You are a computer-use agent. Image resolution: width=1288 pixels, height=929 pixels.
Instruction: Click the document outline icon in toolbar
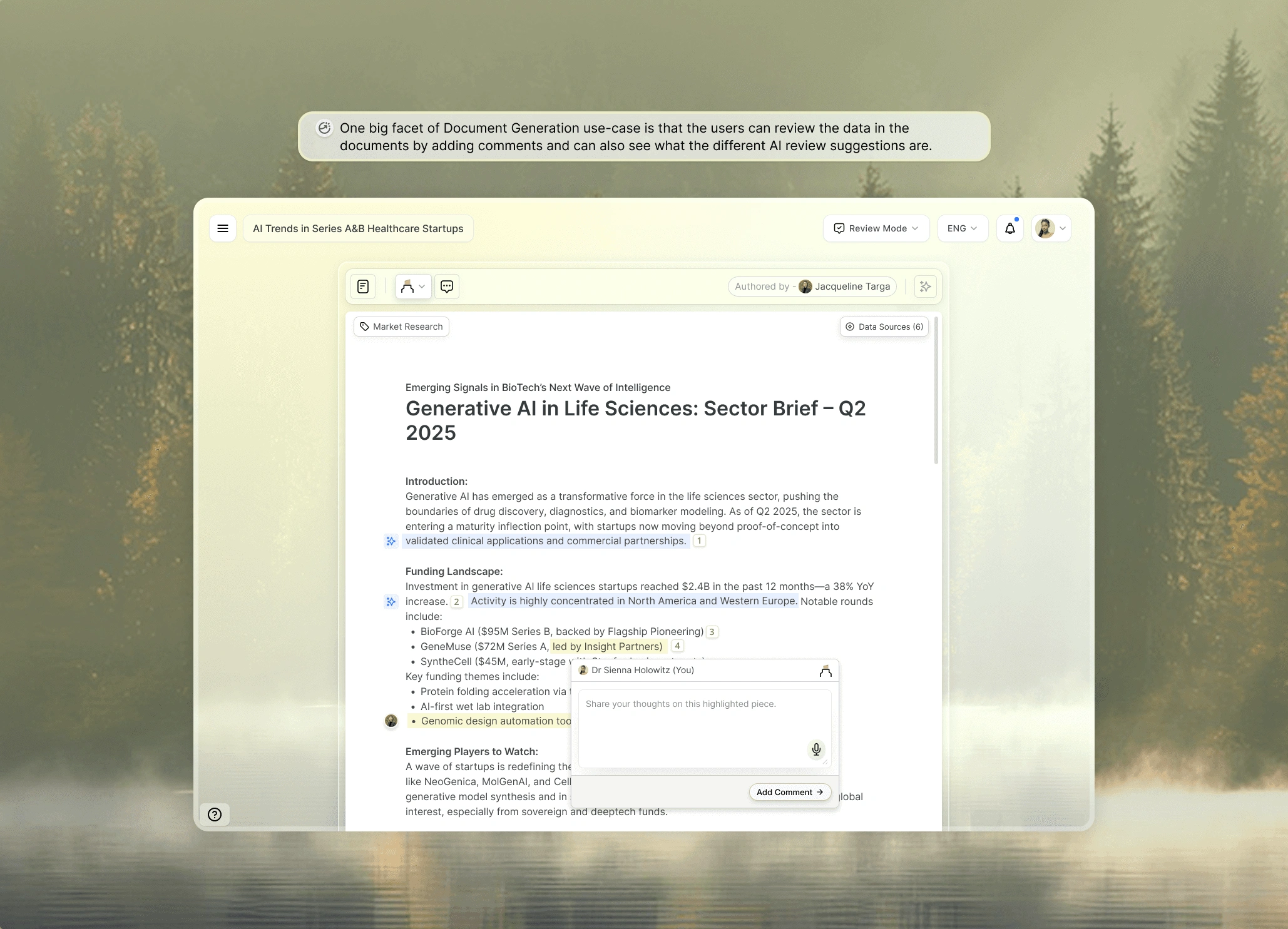coord(363,287)
